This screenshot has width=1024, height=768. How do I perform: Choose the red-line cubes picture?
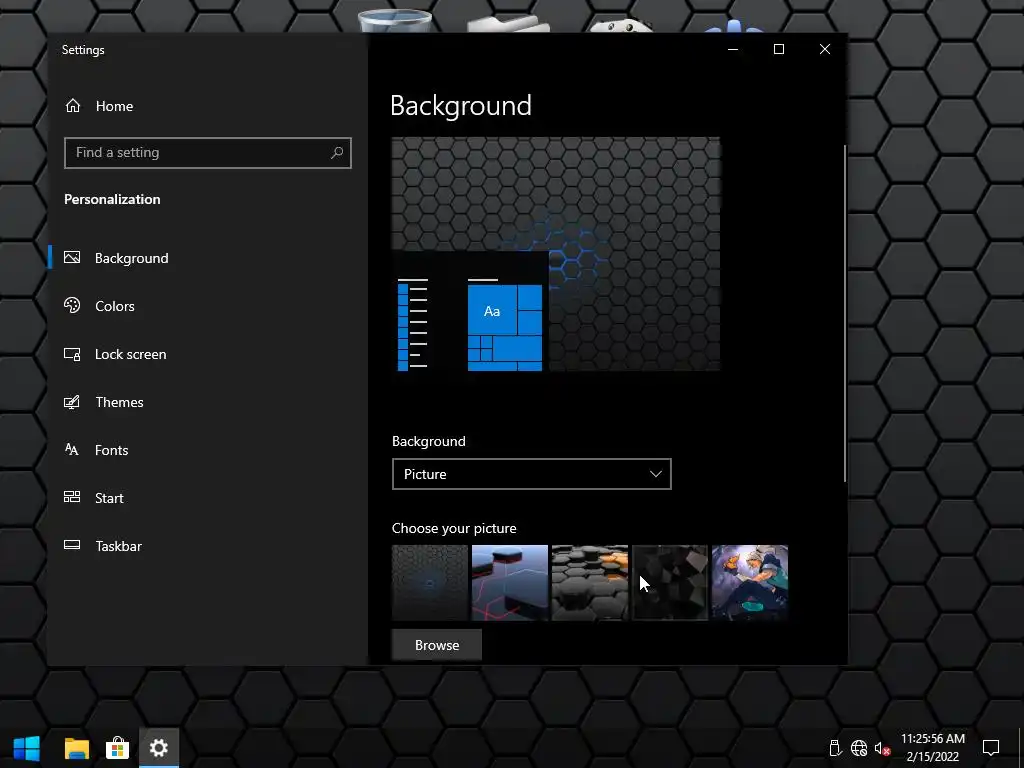click(x=509, y=583)
